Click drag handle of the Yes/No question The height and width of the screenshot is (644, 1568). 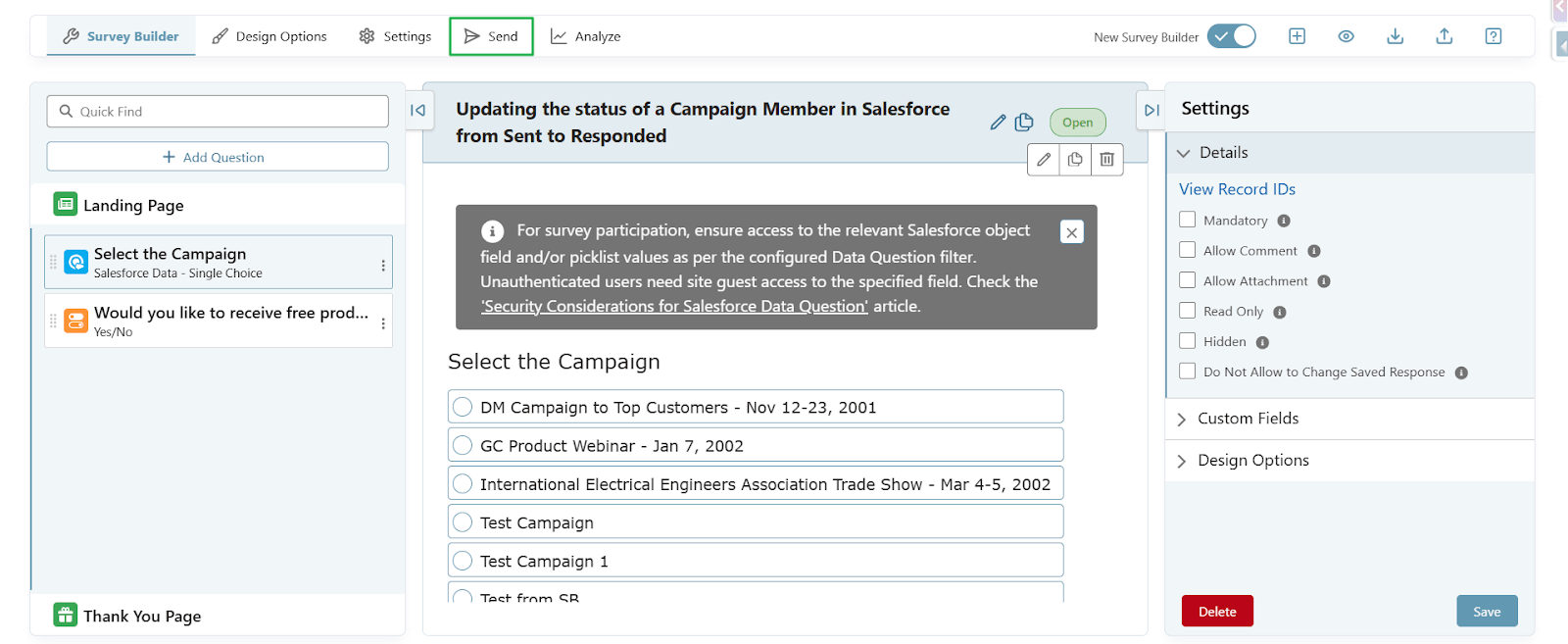[x=53, y=322]
